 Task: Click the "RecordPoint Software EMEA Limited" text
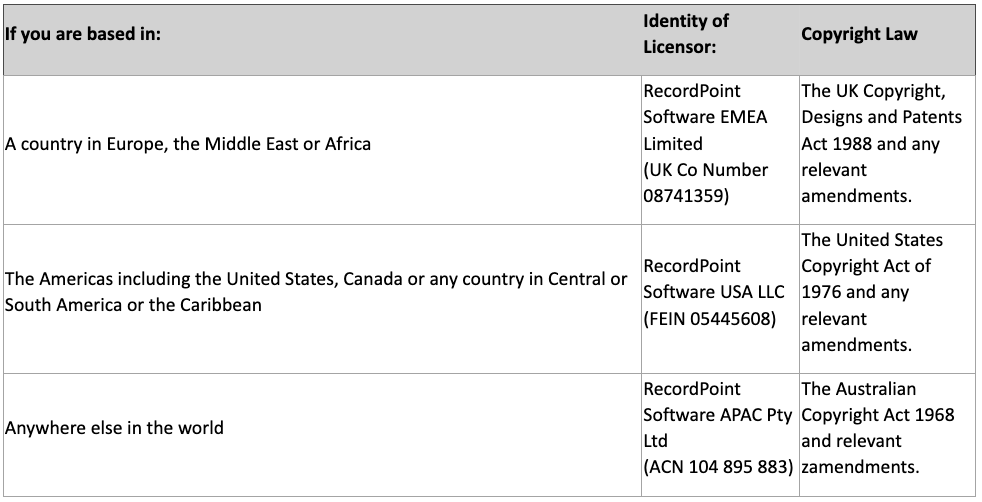(x=704, y=117)
